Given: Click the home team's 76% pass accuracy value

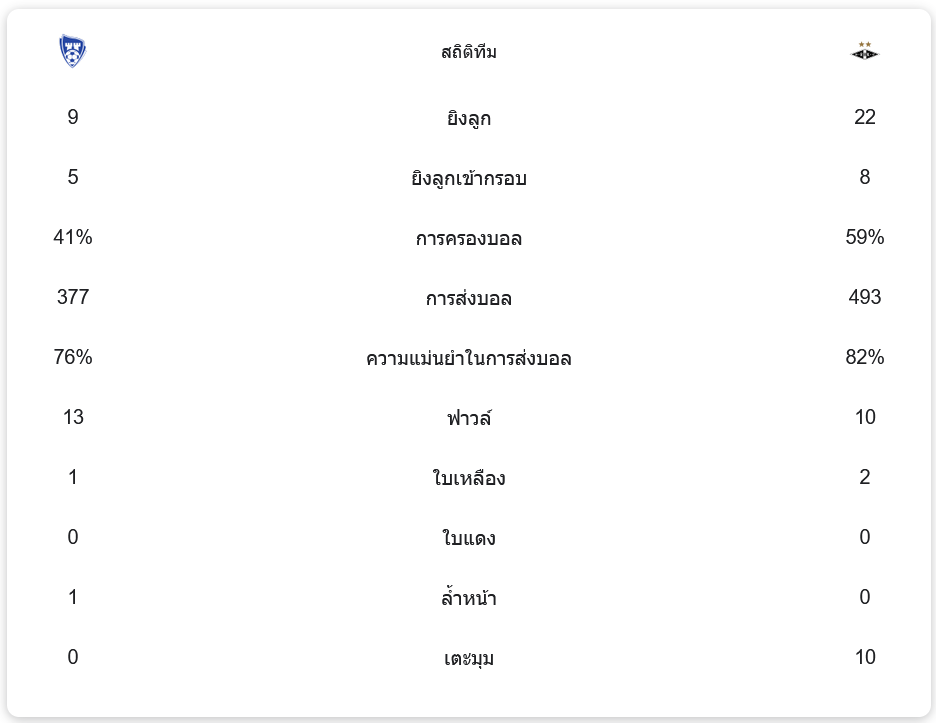Looking at the screenshot, I should pyautogui.click(x=73, y=357).
